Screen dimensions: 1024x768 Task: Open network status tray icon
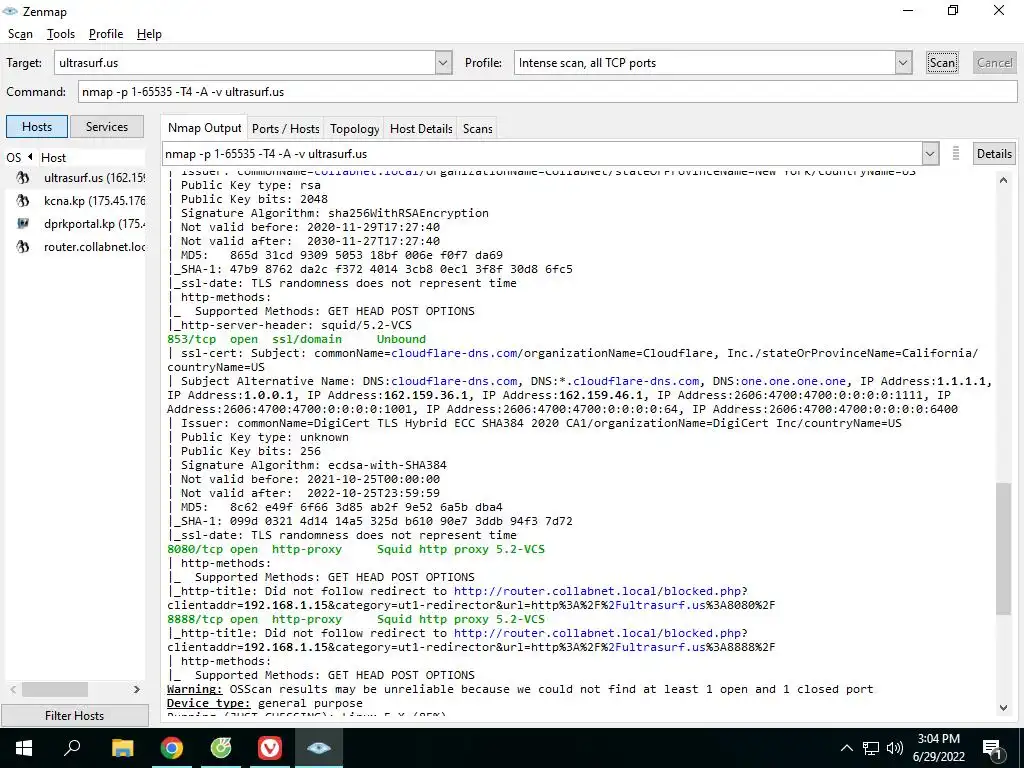tap(871, 748)
